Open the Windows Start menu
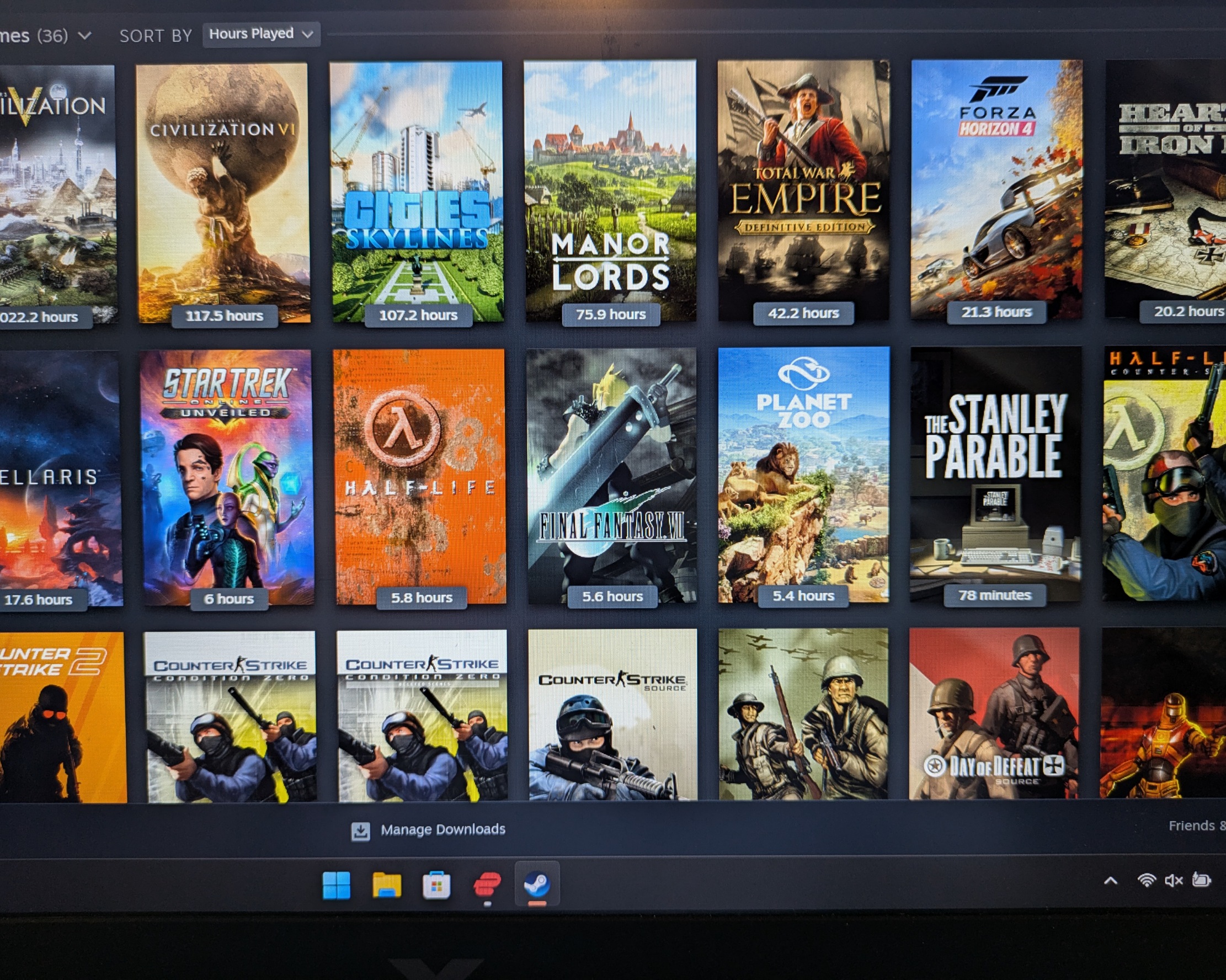 337,886
